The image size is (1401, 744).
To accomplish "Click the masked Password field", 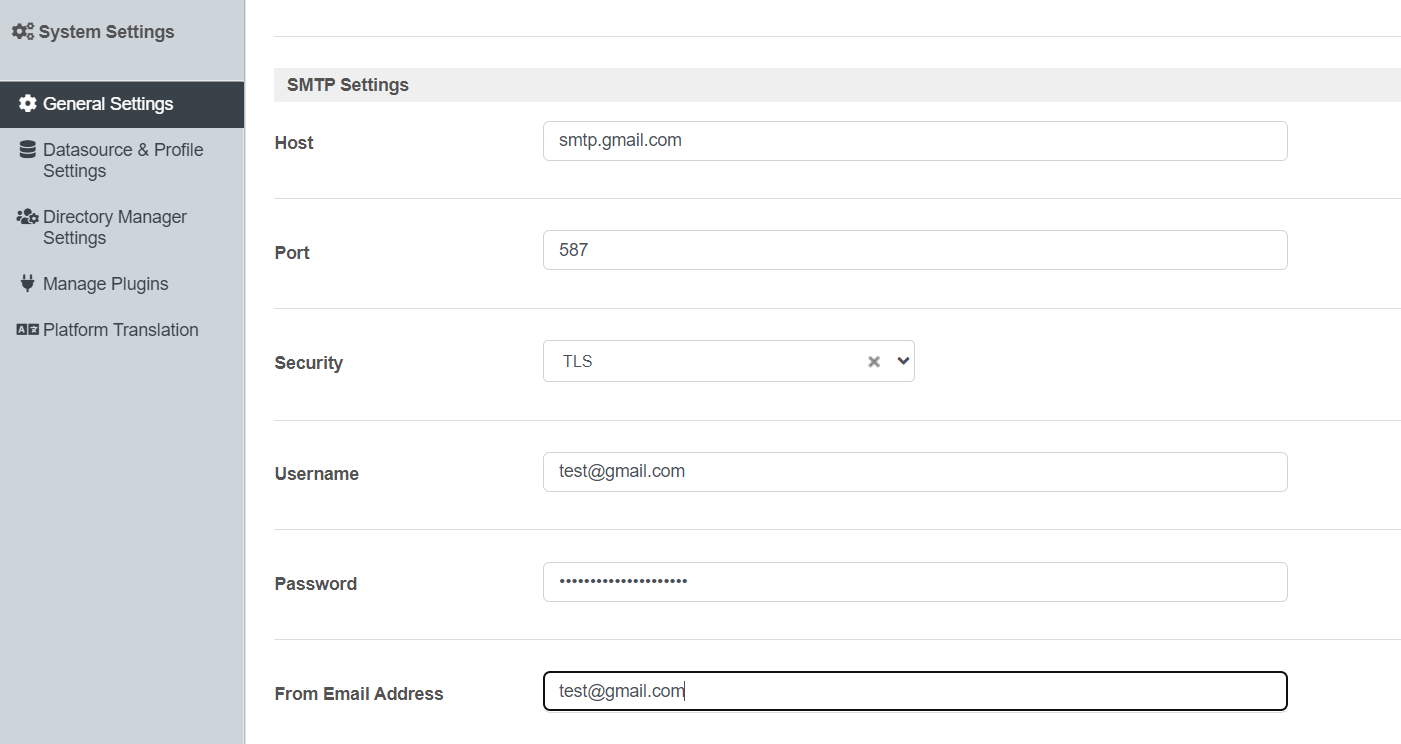I will 915,582.
